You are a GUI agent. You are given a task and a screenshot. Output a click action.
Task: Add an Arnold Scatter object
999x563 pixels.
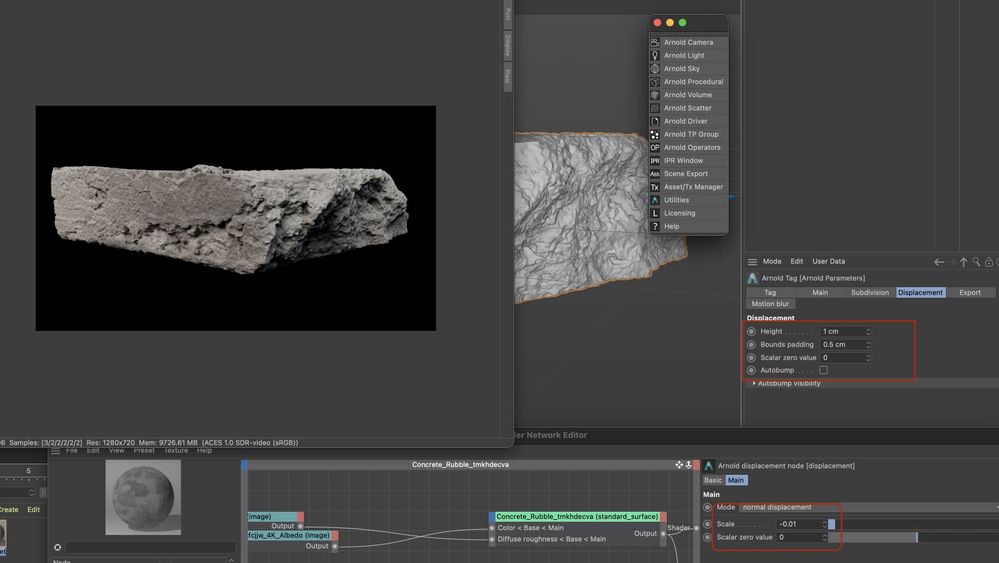point(688,108)
